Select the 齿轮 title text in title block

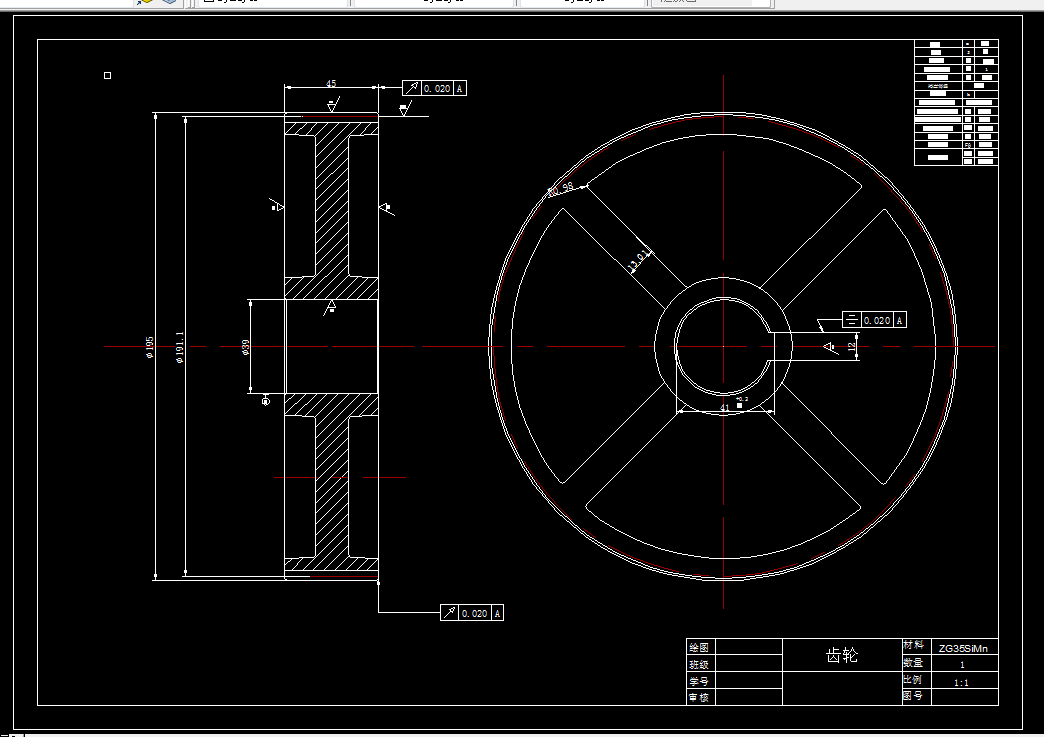tap(842, 656)
